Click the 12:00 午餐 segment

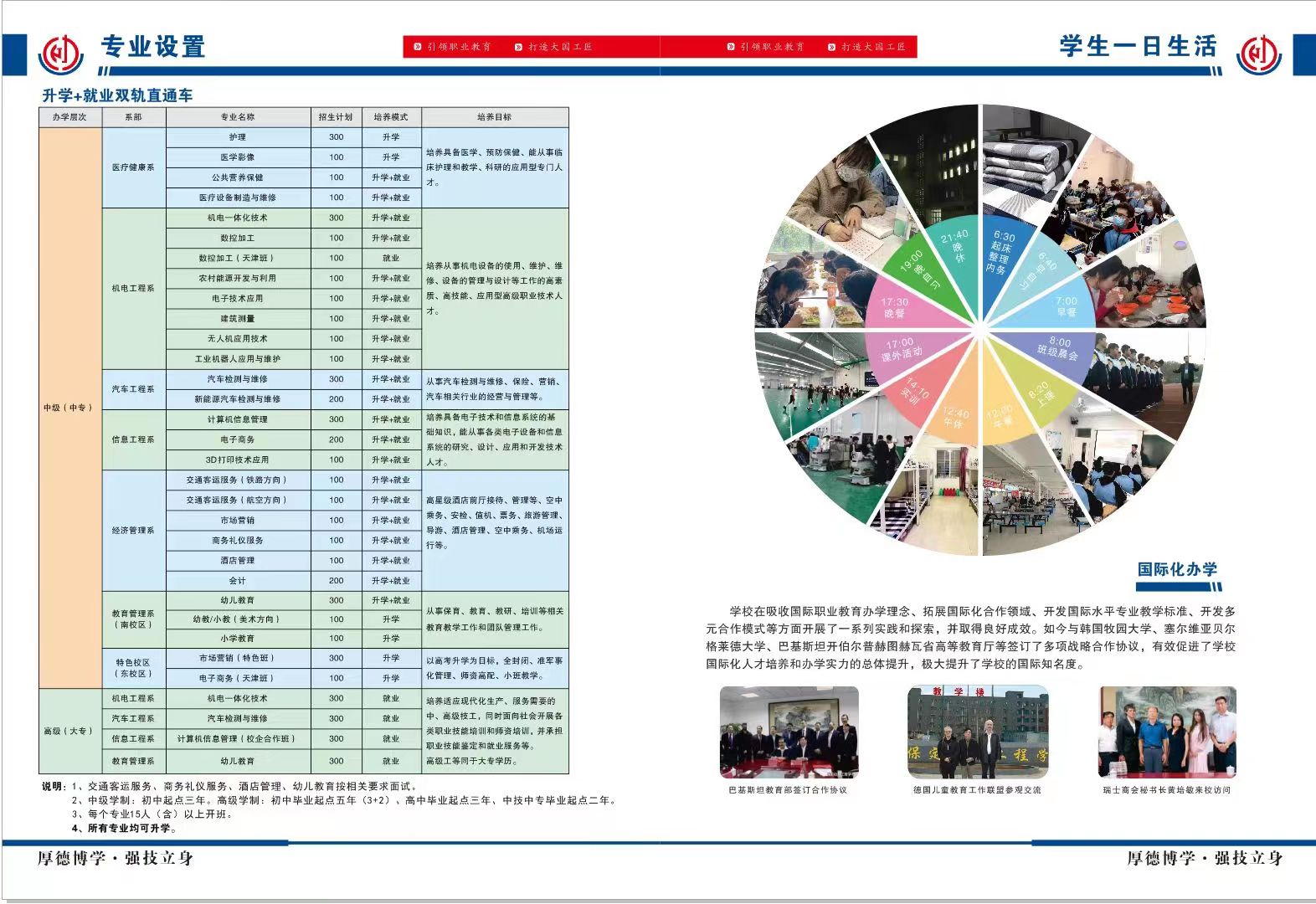[1000, 410]
